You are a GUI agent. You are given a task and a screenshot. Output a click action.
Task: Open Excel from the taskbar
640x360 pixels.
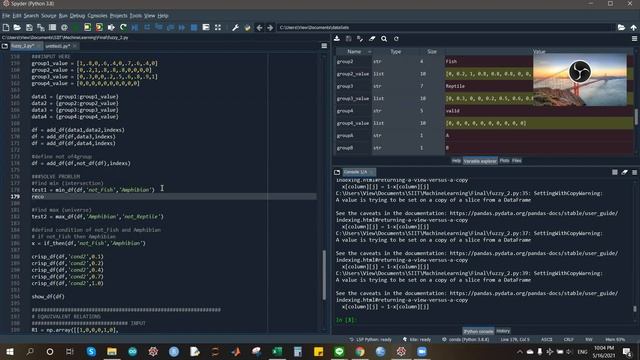pos(277,351)
